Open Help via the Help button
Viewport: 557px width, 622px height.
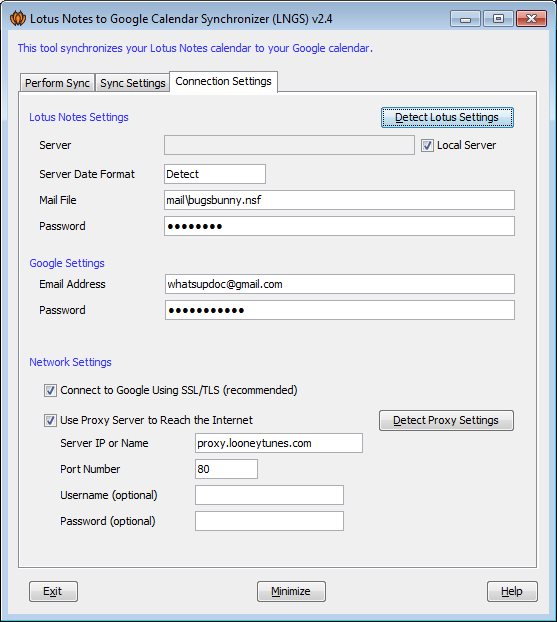pos(512,591)
